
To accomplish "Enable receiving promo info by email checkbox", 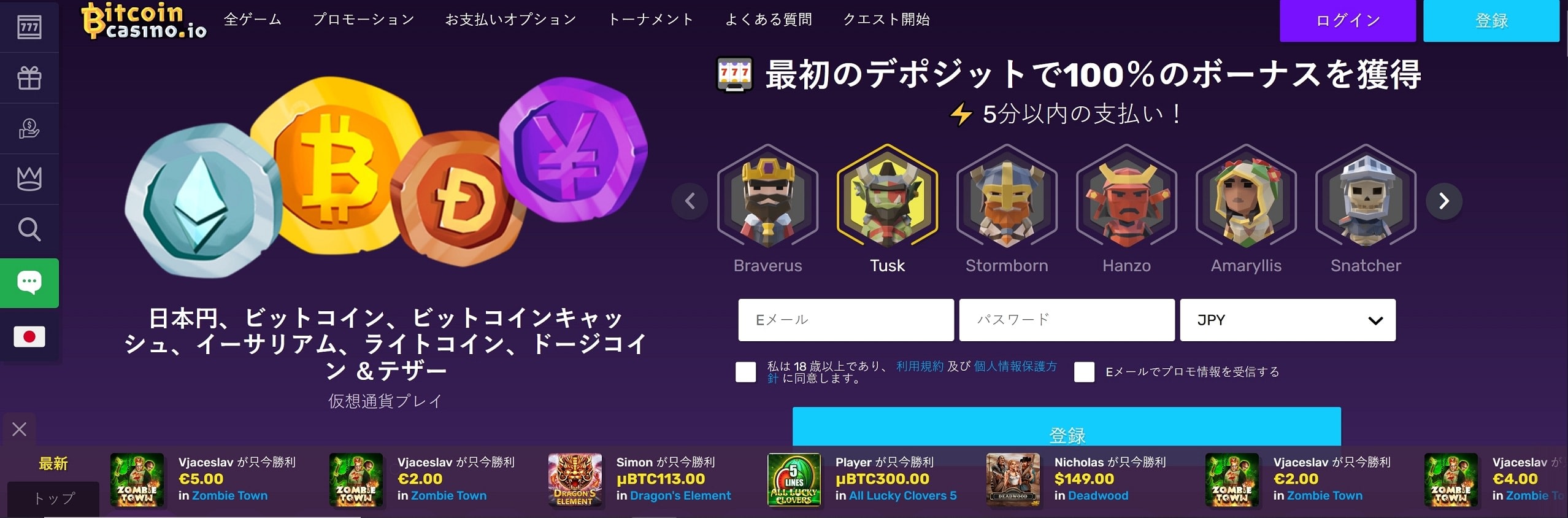I will tap(1084, 372).
